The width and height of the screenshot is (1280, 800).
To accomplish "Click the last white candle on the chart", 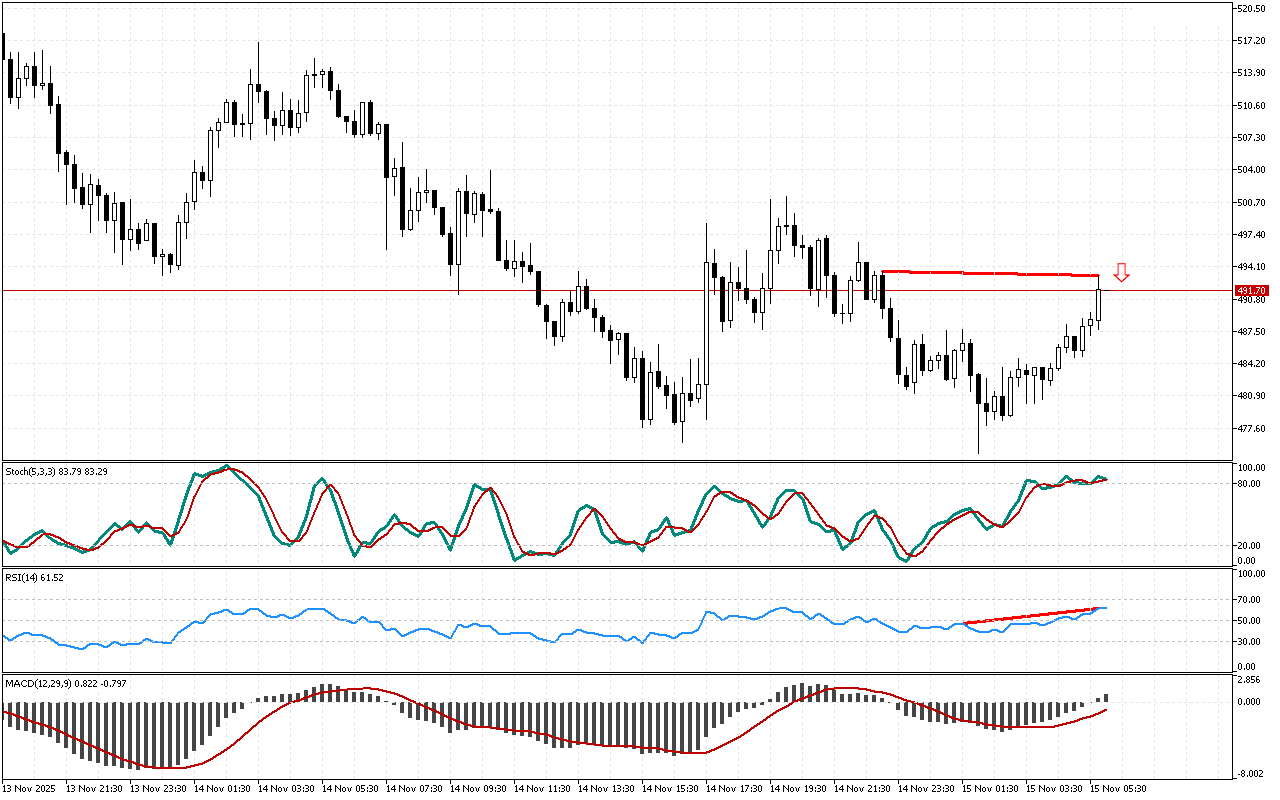I will 1099,305.
